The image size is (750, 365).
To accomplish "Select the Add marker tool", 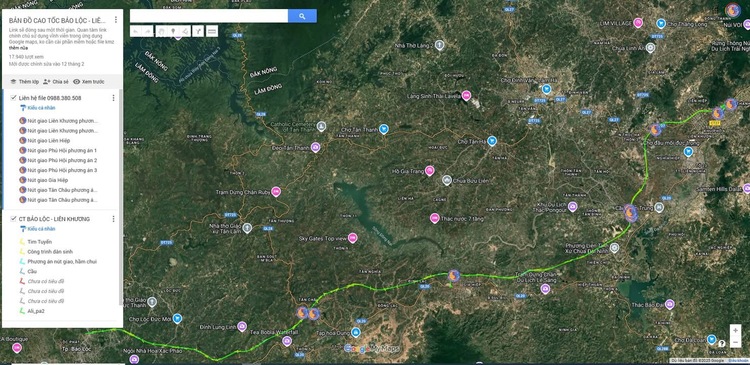I will point(173,32).
